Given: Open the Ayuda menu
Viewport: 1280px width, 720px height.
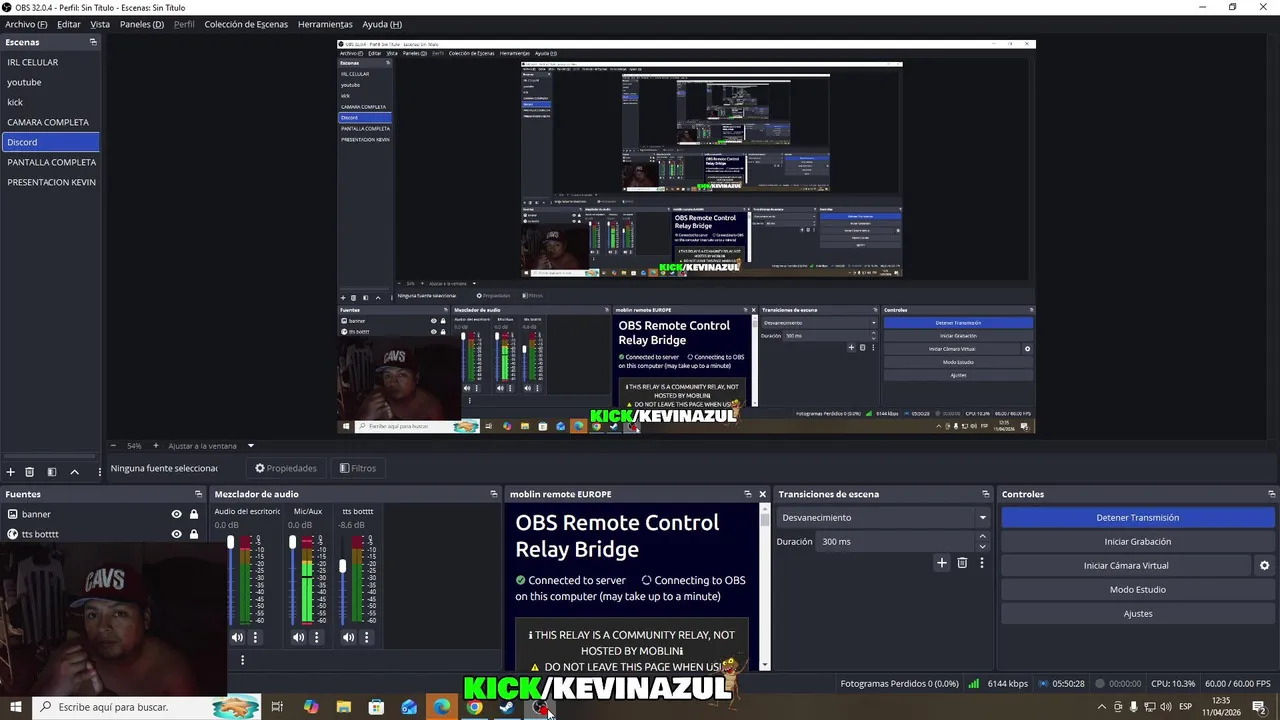Looking at the screenshot, I should pyautogui.click(x=382, y=24).
